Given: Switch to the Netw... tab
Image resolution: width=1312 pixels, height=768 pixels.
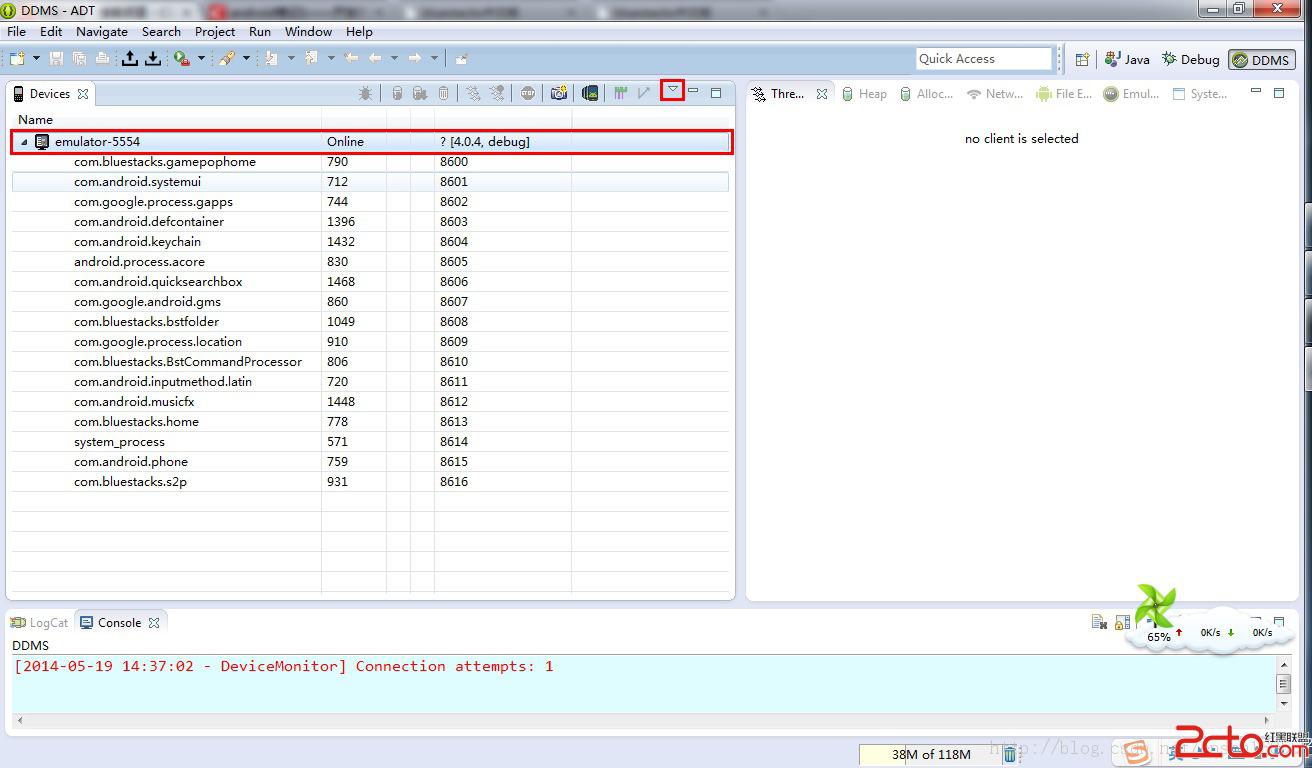Looking at the screenshot, I should point(994,93).
